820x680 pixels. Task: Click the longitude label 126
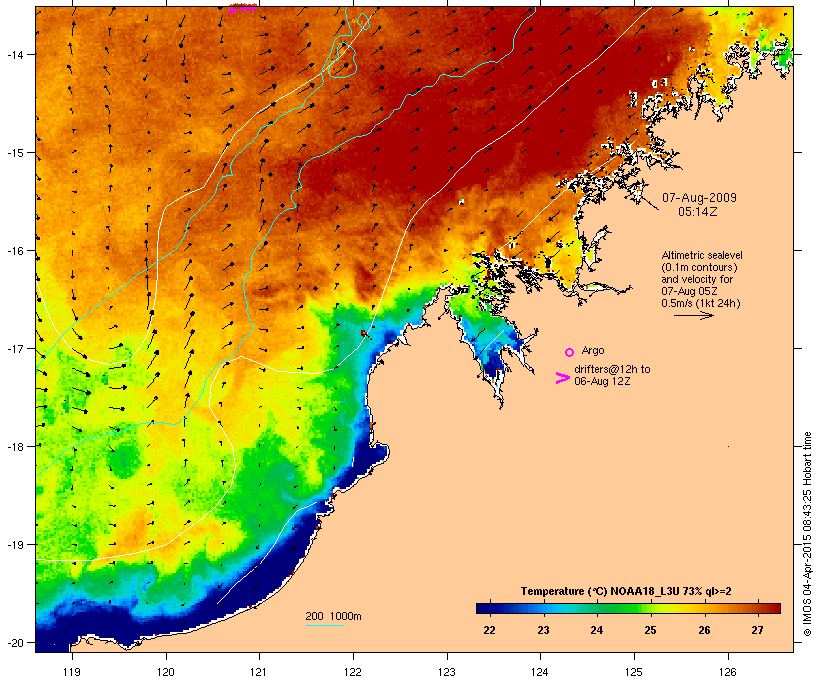pyautogui.click(x=727, y=672)
